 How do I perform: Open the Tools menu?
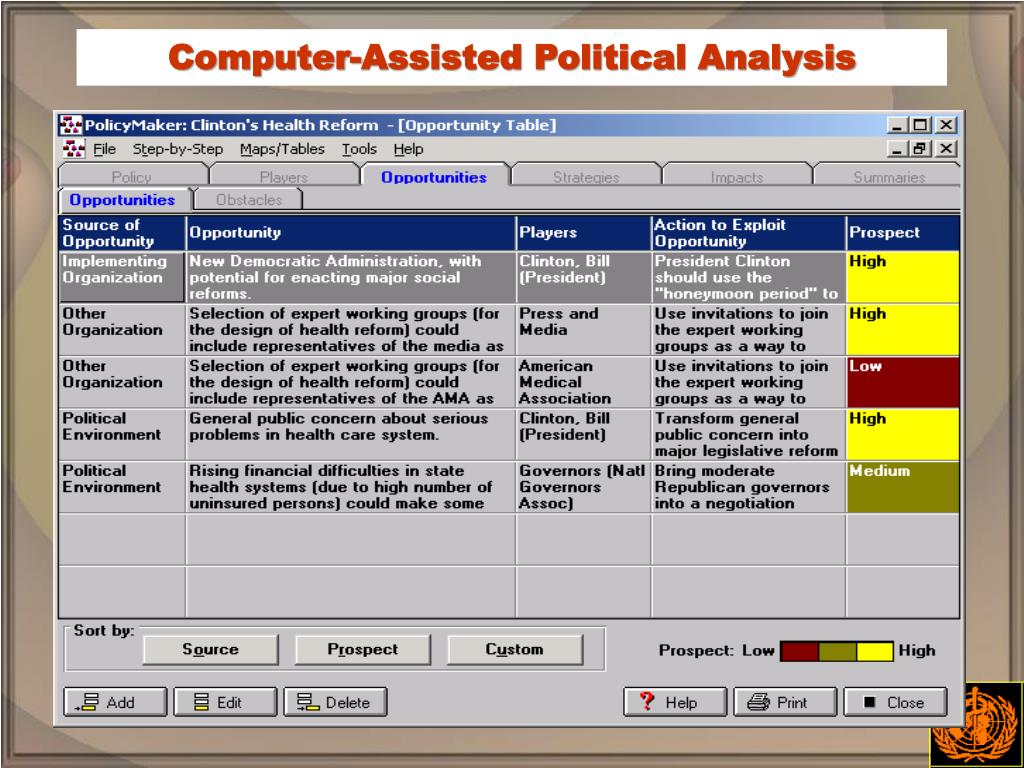click(359, 149)
